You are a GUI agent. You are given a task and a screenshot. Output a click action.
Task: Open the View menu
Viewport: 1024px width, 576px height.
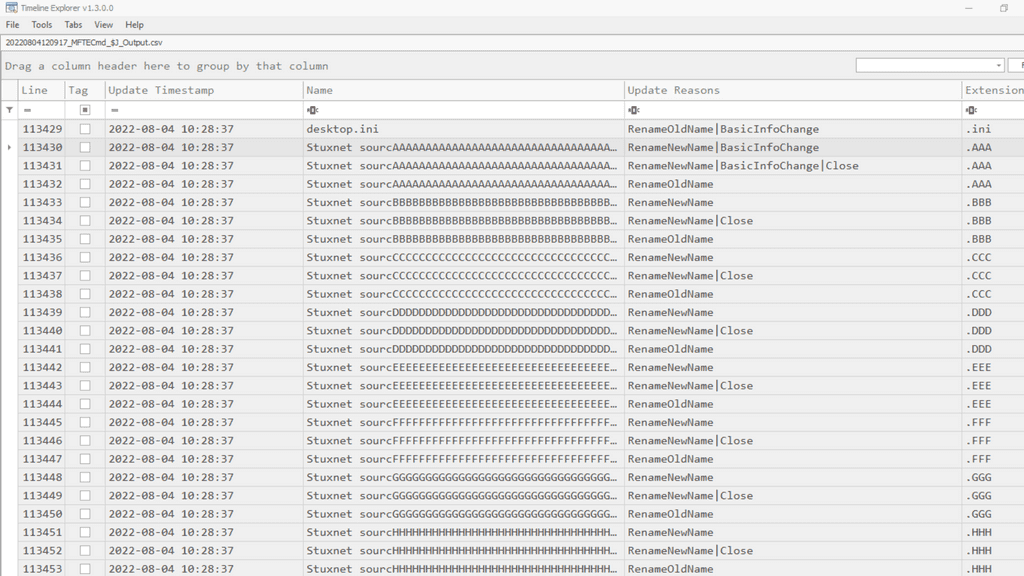pyautogui.click(x=104, y=25)
